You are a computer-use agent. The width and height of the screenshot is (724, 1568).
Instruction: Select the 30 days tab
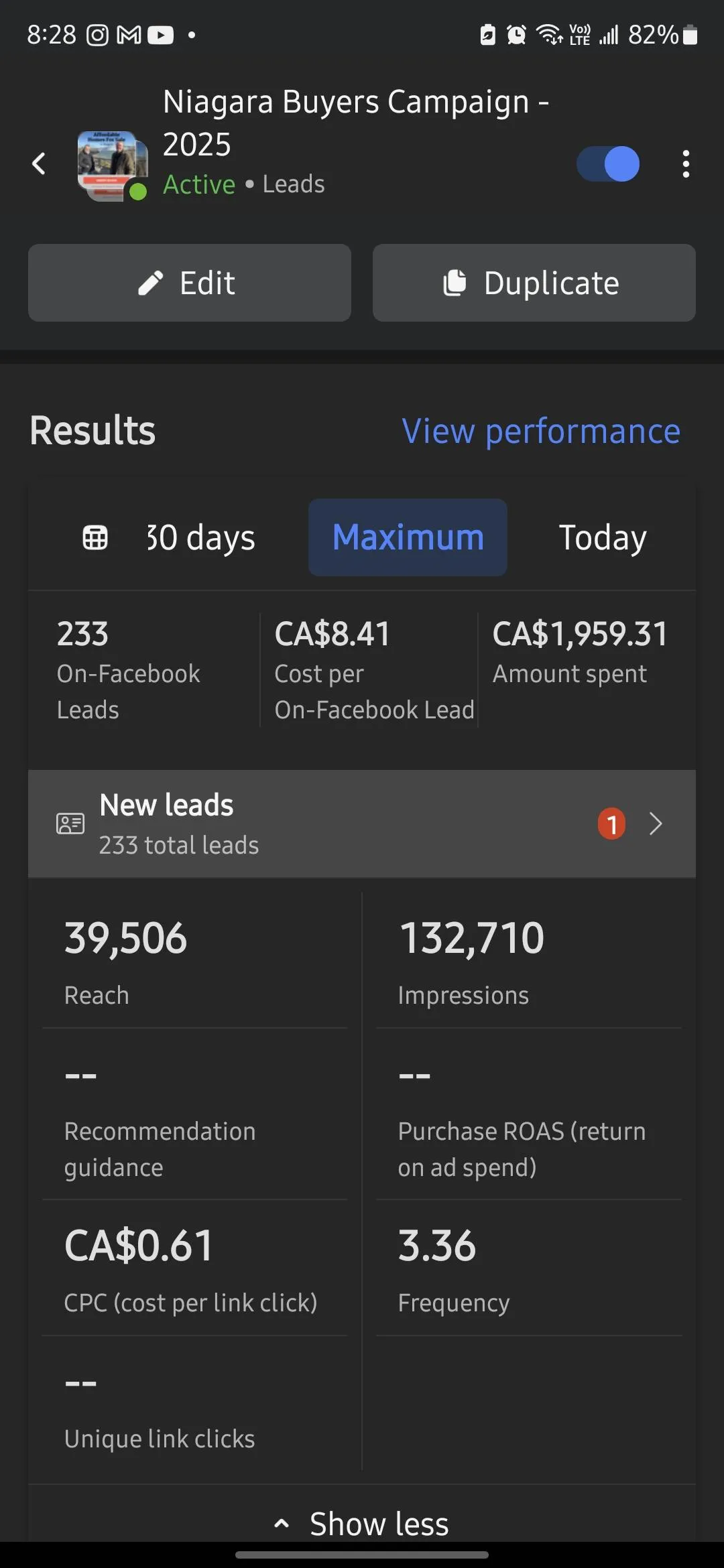200,537
